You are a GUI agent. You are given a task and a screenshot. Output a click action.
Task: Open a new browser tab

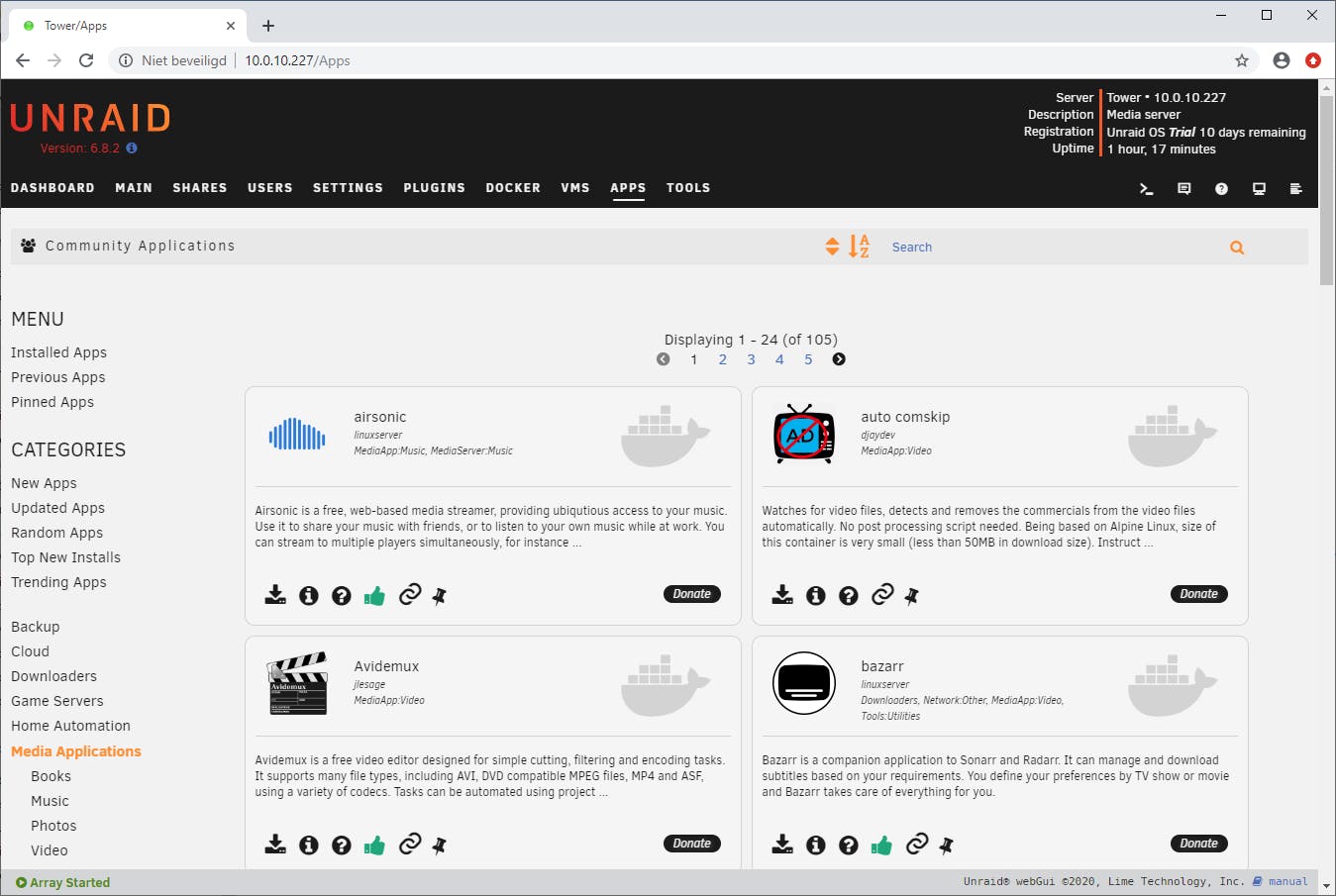268,26
